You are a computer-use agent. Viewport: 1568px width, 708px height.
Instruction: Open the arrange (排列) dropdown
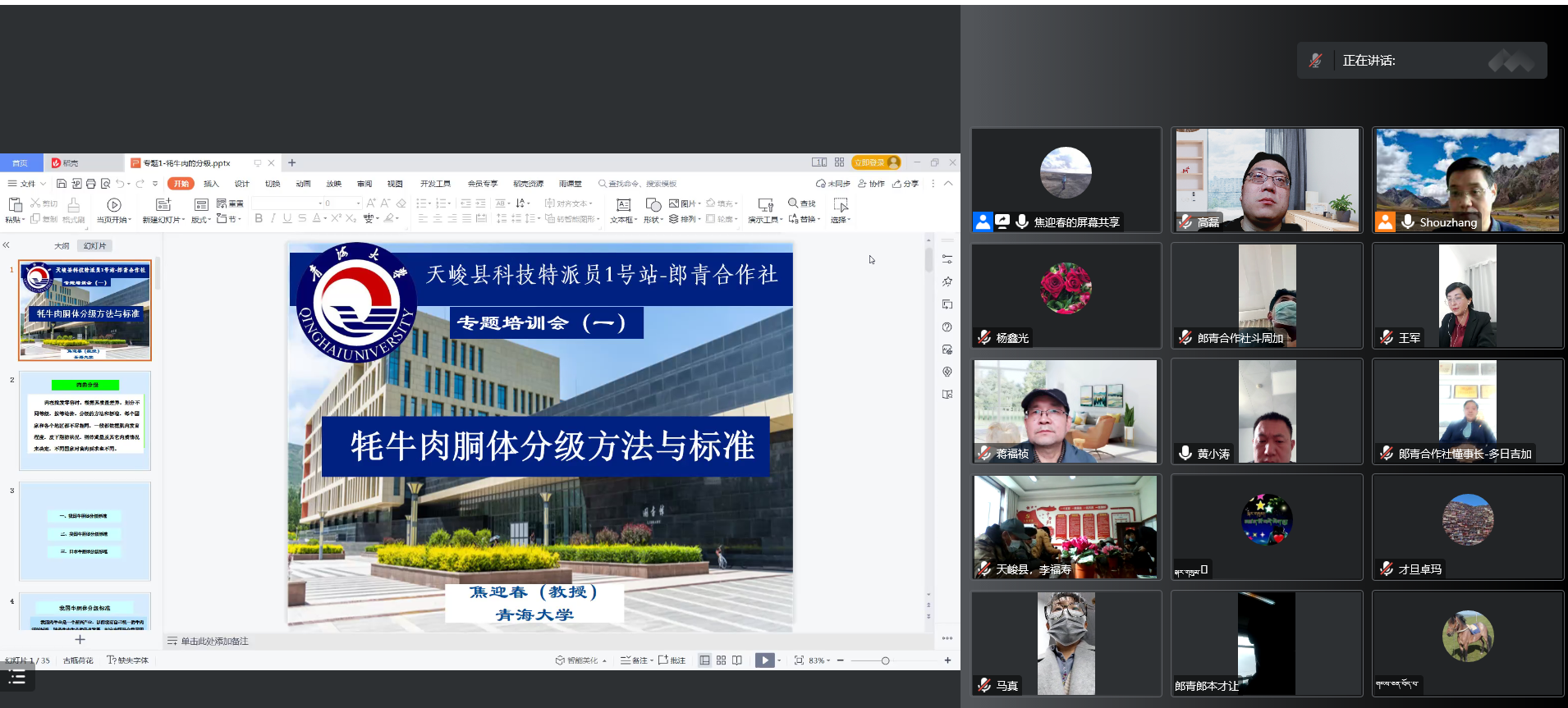[685, 219]
